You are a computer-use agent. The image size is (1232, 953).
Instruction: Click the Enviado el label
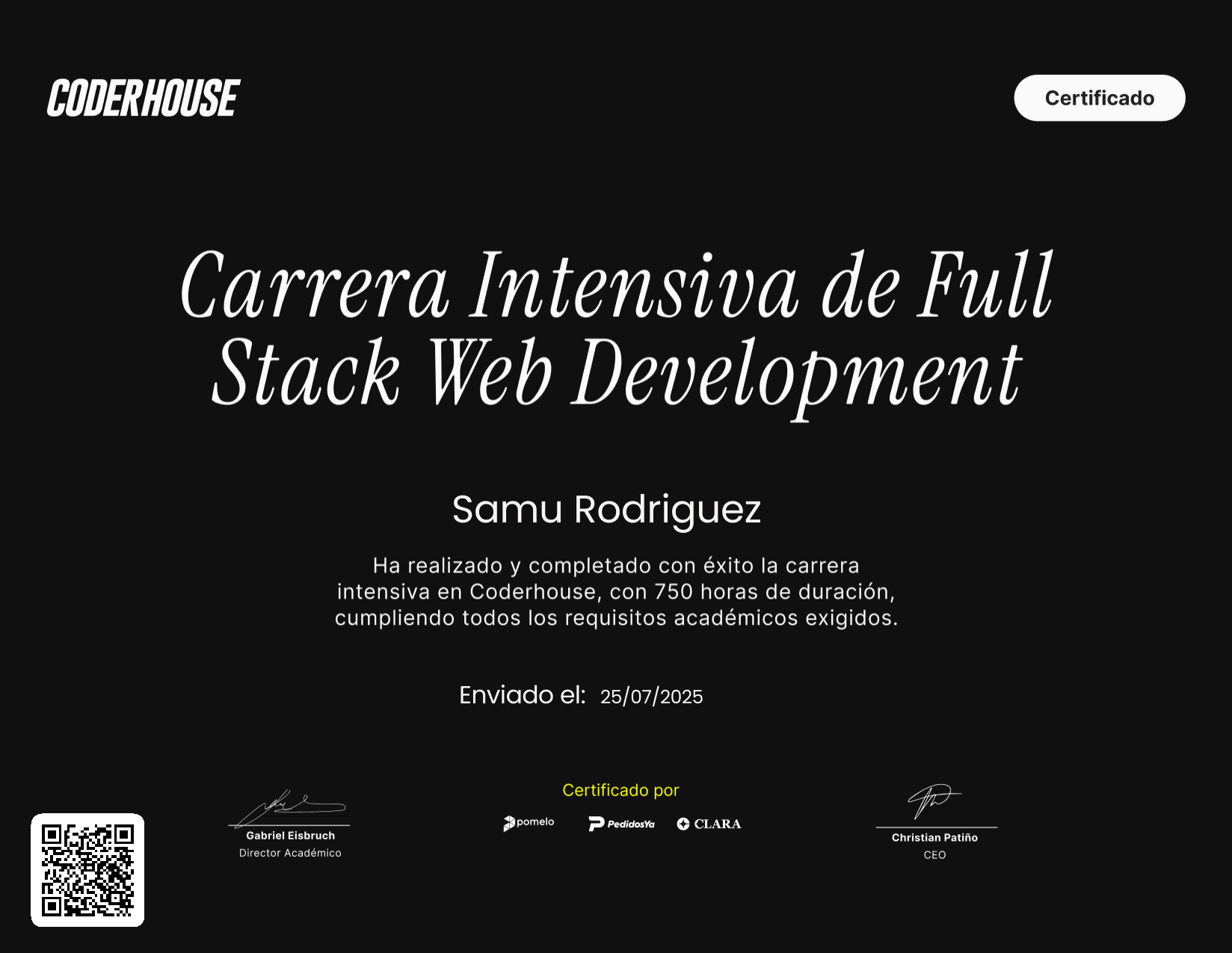click(522, 695)
